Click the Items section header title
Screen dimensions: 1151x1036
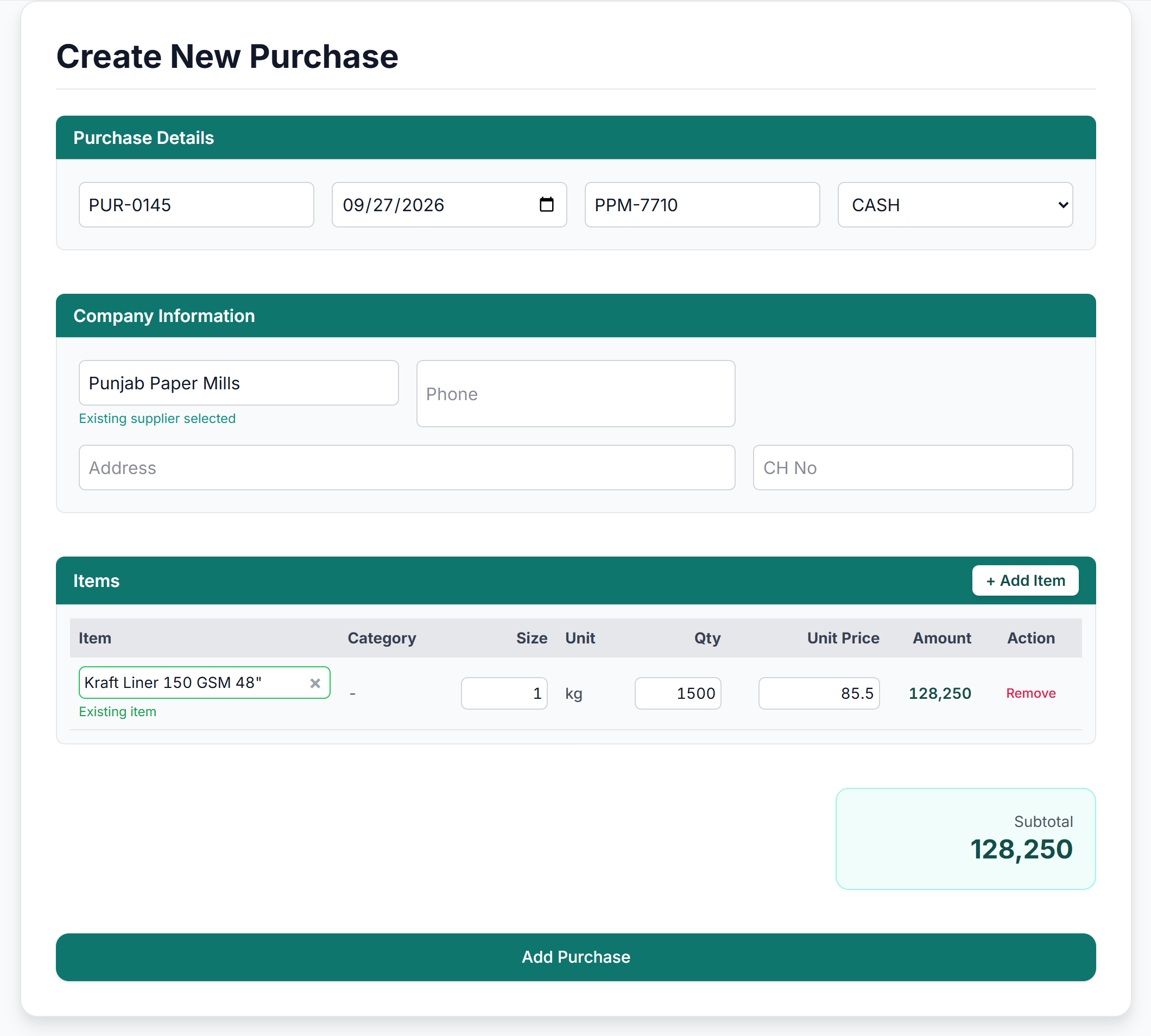(96, 580)
